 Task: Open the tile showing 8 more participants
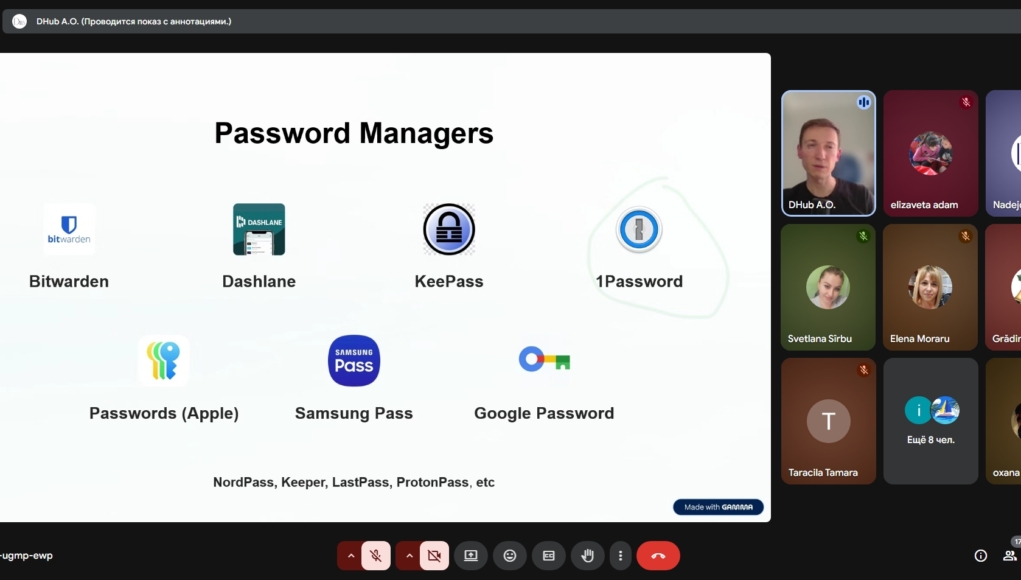(930, 421)
